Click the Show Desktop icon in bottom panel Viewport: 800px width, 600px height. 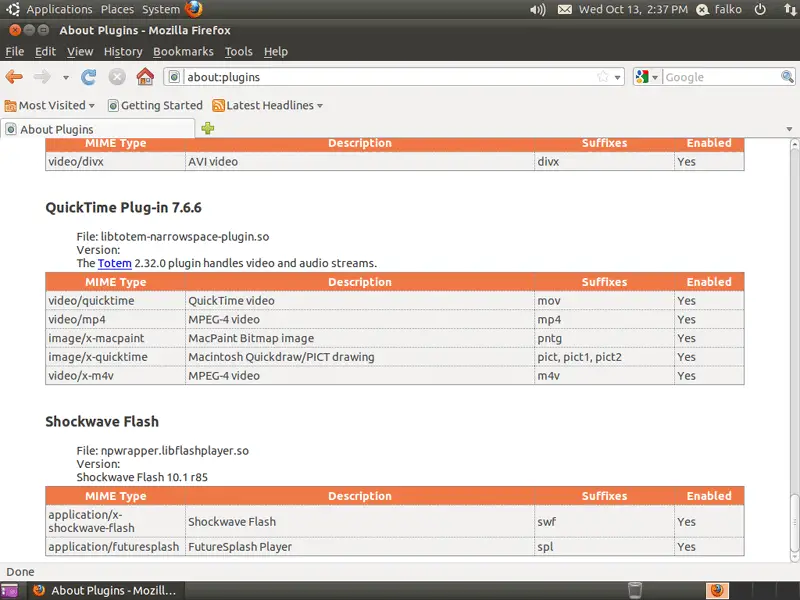[9, 590]
